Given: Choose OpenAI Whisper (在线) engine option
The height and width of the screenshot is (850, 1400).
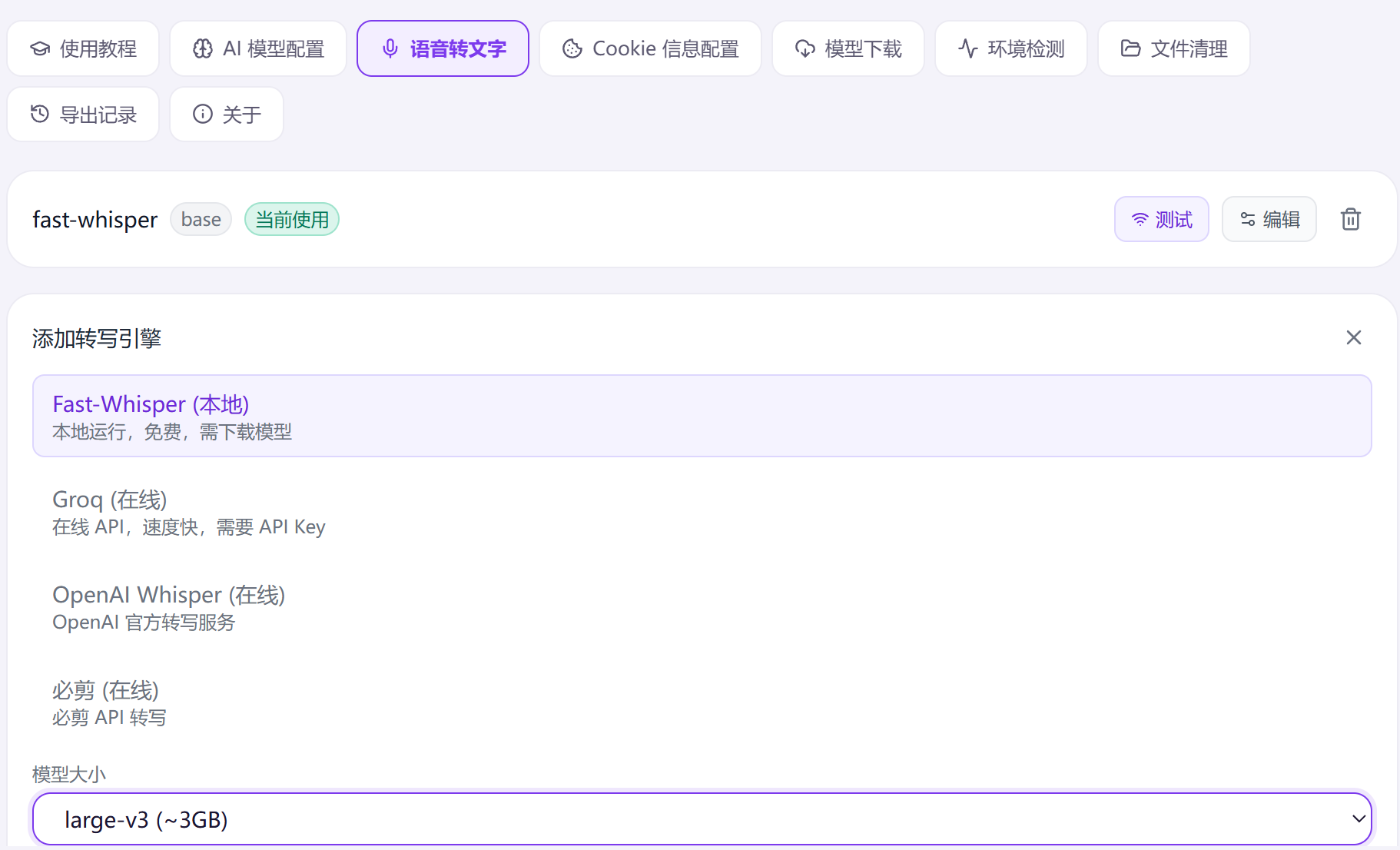Looking at the screenshot, I should point(702,607).
